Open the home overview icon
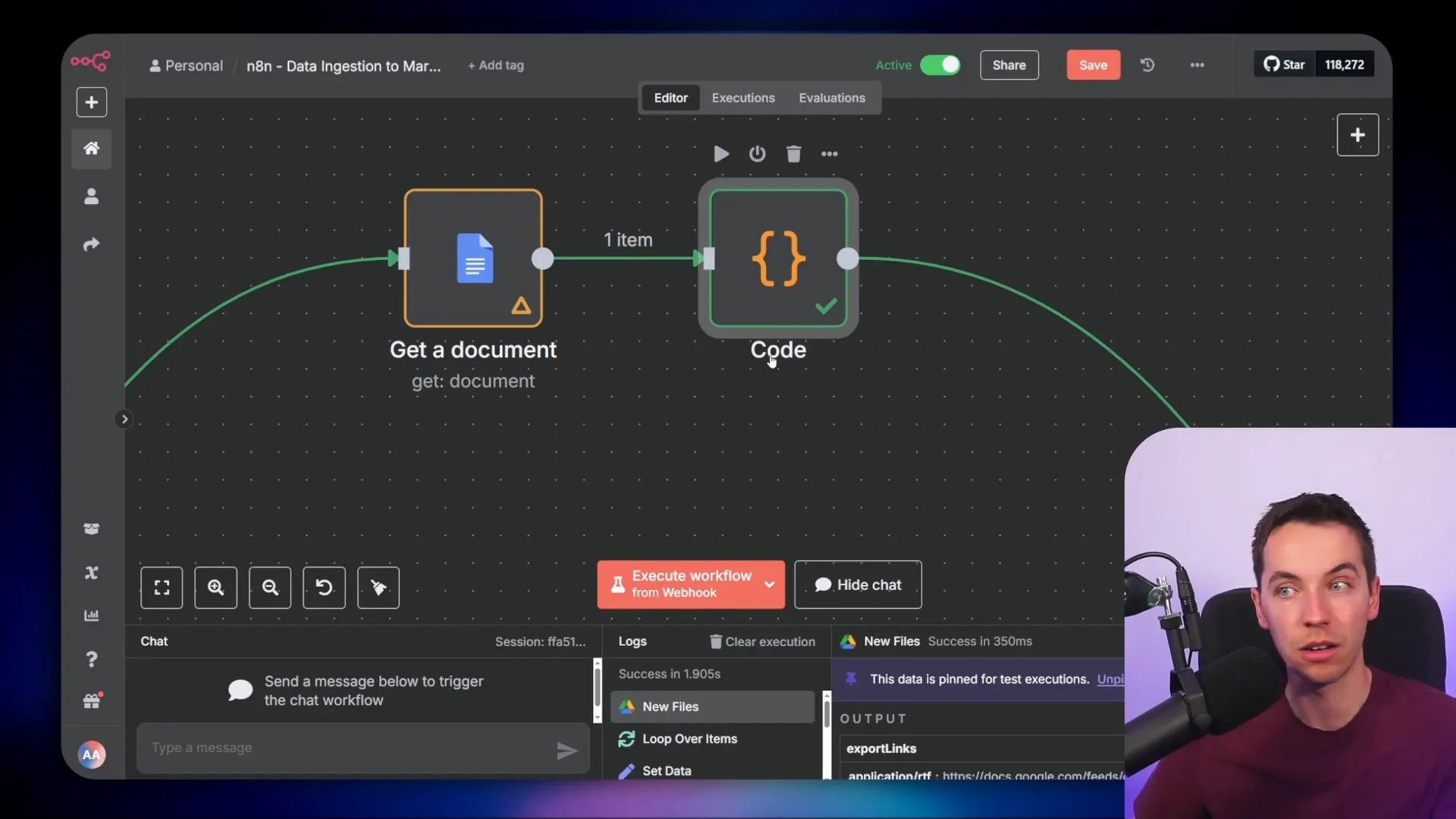Screen dimensions: 1456x819 pyautogui.click(x=91, y=148)
